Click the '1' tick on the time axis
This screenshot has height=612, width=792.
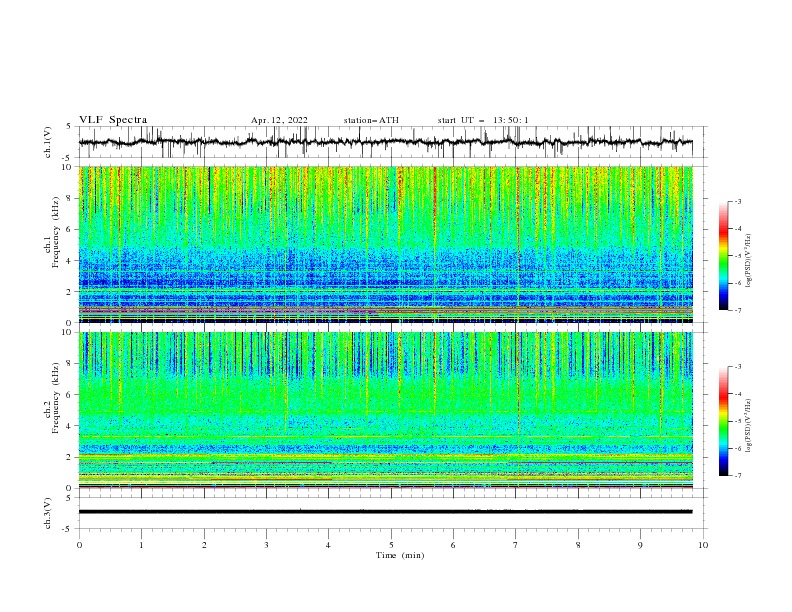(141, 545)
